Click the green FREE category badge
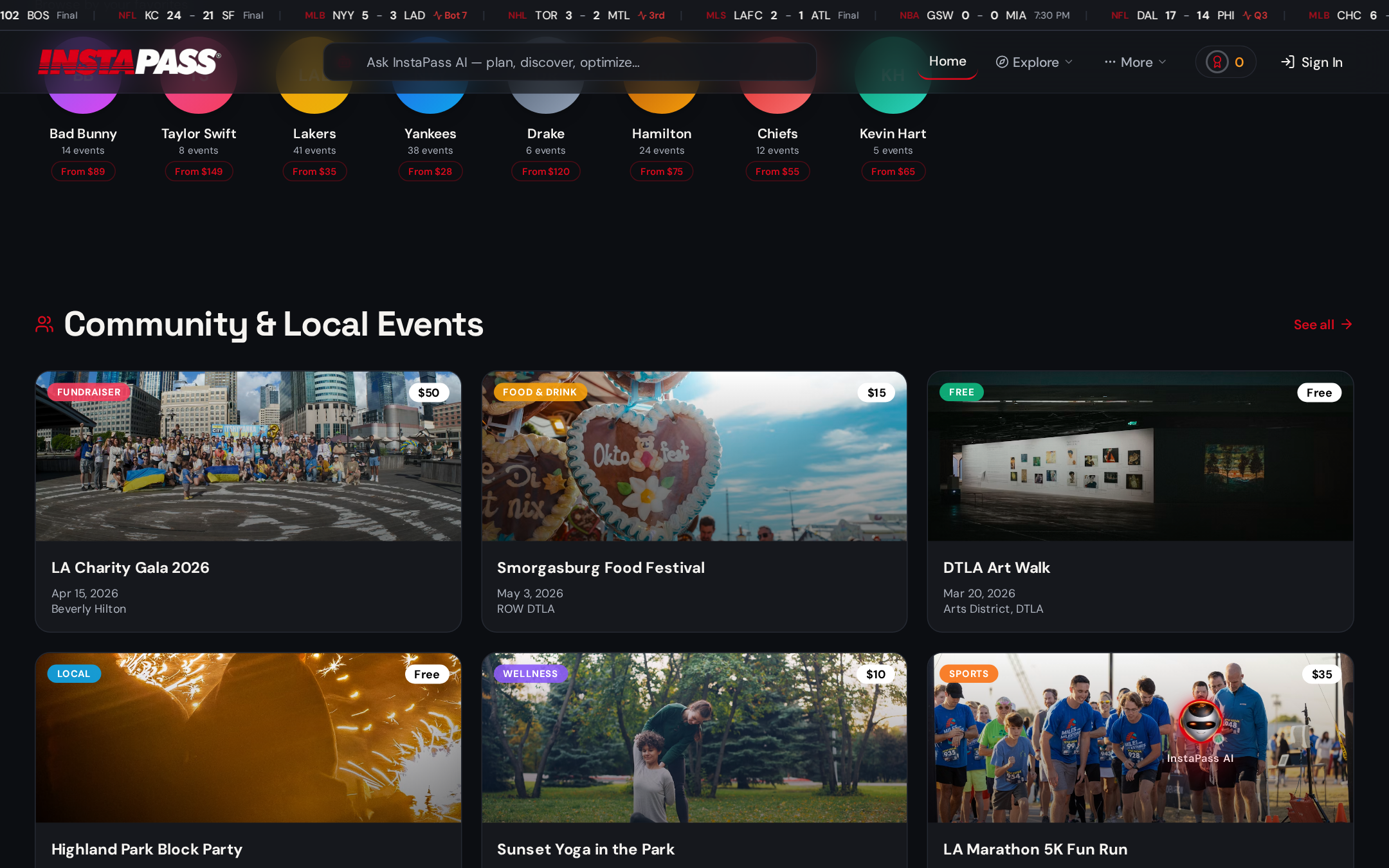Screen dimensions: 1389x868 tap(961, 392)
